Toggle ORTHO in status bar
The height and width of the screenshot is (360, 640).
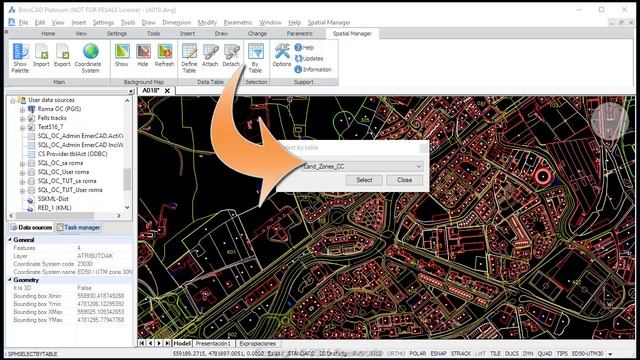coord(396,353)
